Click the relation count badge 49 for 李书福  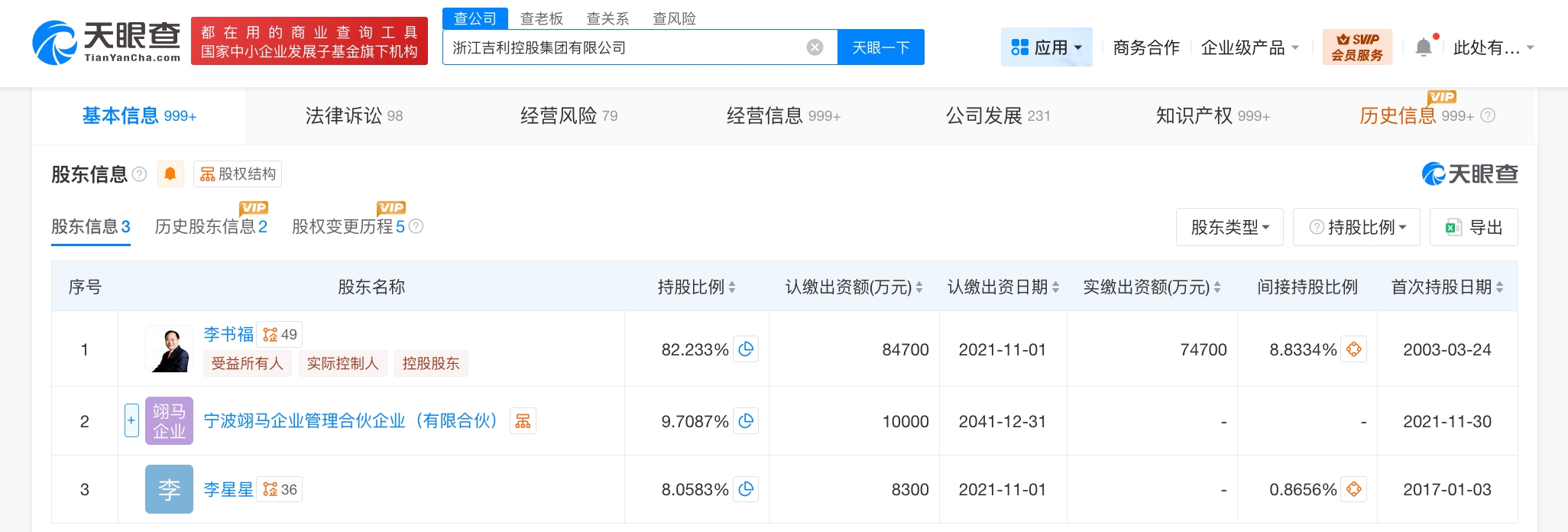(280, 335)
